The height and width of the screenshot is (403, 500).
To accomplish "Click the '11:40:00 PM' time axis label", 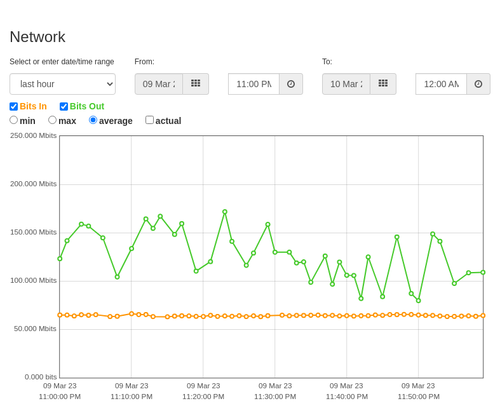I will [347, 397].
